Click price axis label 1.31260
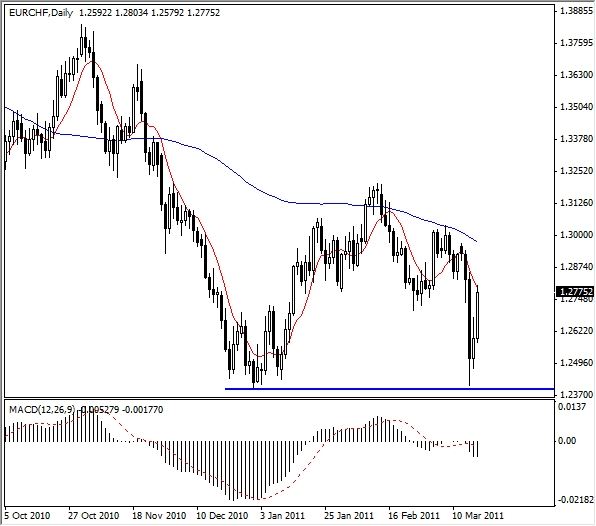Viewport: 596px width, 526px height. (576, 203)
